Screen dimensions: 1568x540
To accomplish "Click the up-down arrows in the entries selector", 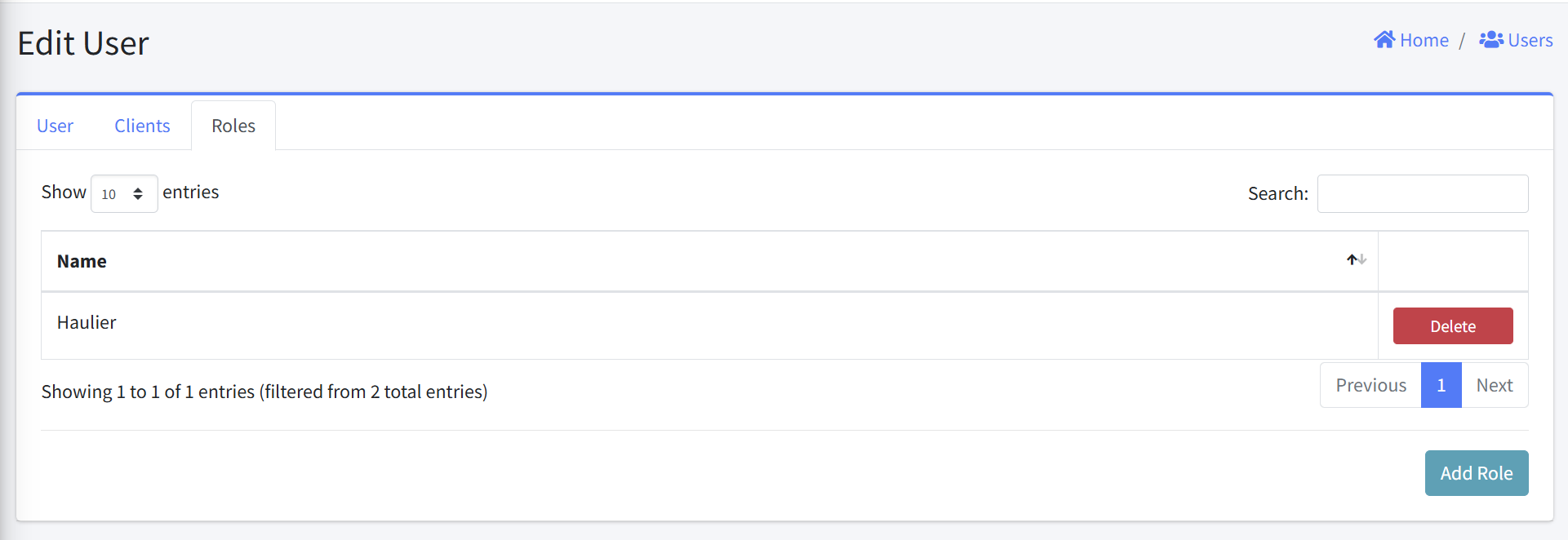I will click(x=138, y=194).
